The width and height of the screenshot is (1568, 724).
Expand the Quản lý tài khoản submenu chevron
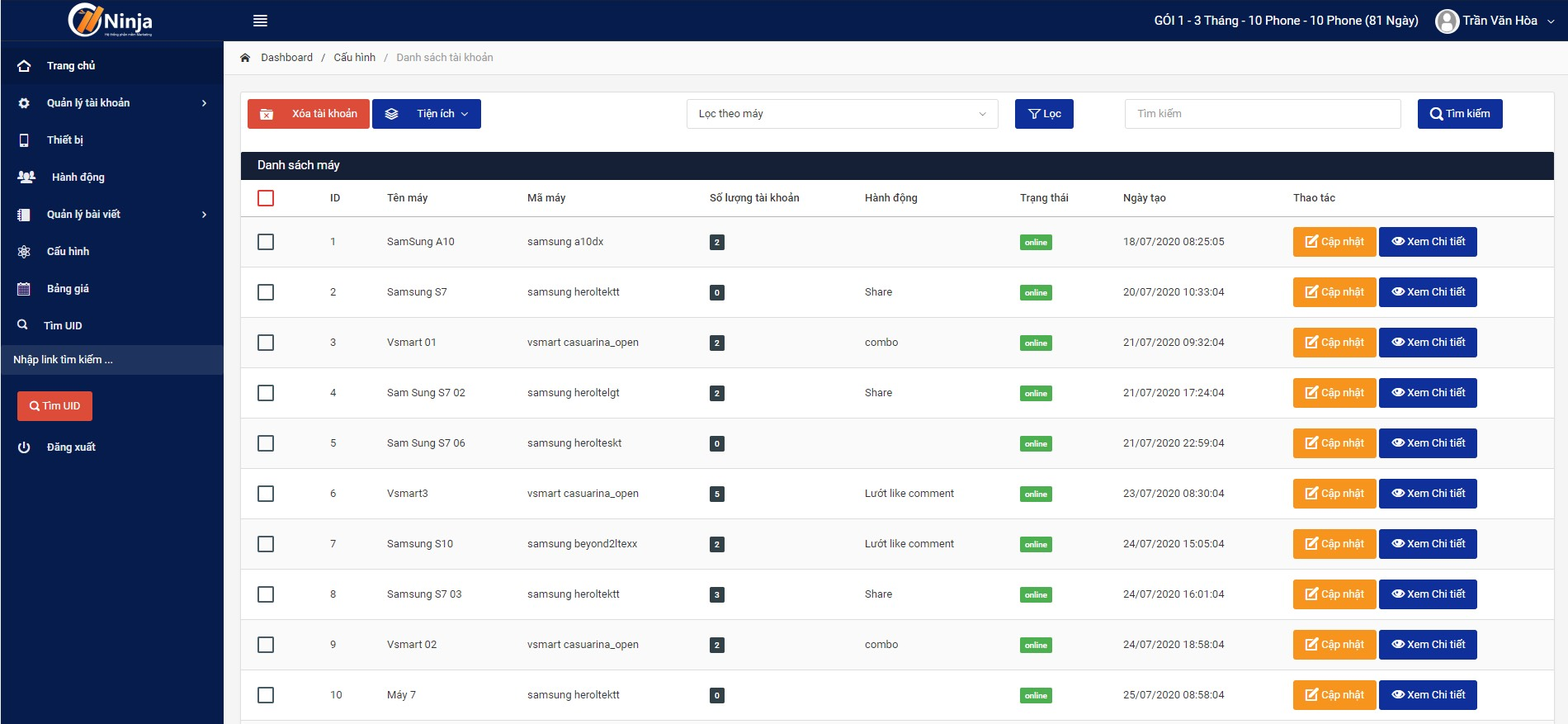coord(205,103)
